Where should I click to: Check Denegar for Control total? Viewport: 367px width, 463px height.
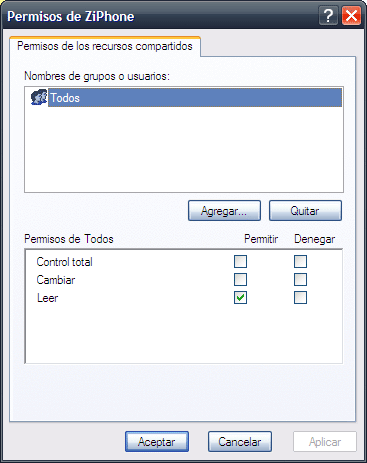click(x=300, y=262)
